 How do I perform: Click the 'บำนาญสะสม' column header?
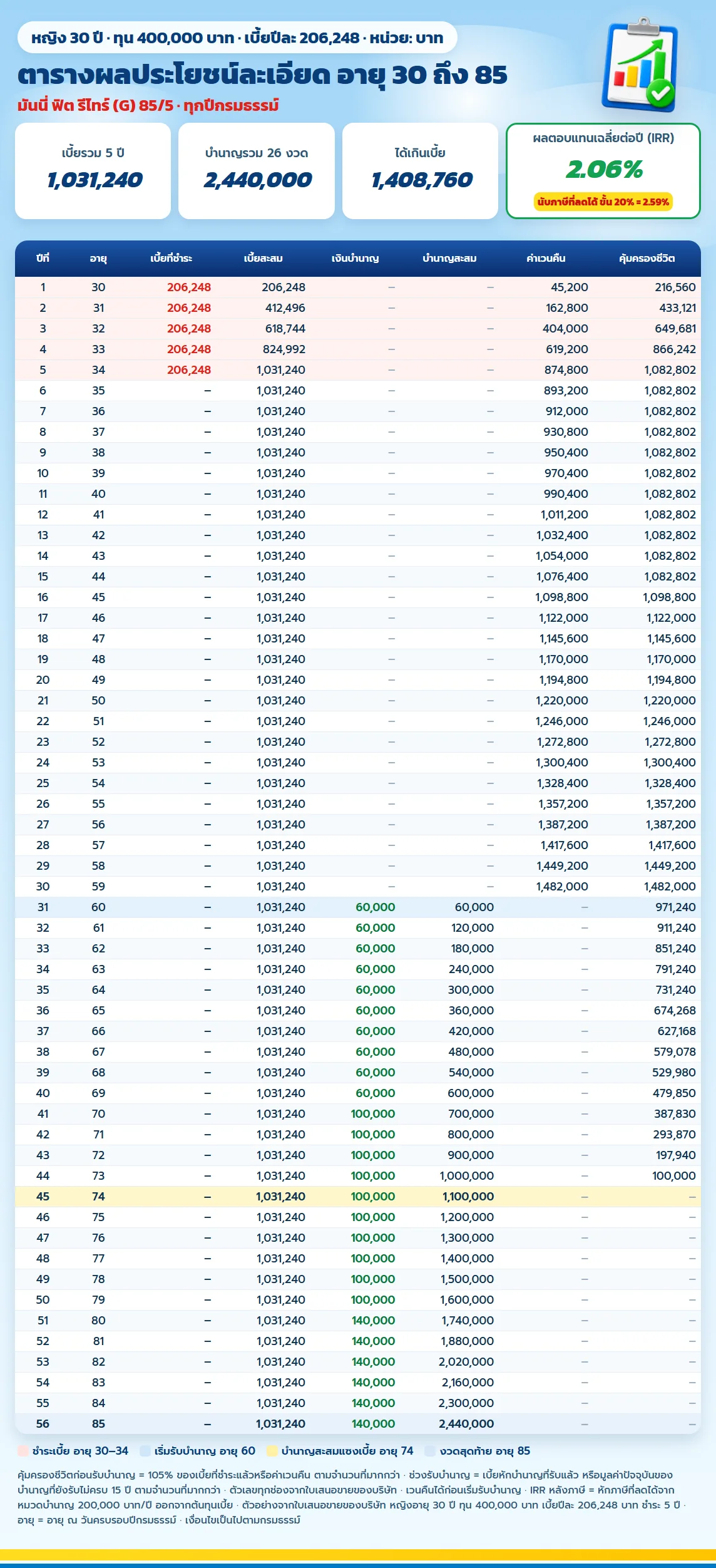click(449, 258)
